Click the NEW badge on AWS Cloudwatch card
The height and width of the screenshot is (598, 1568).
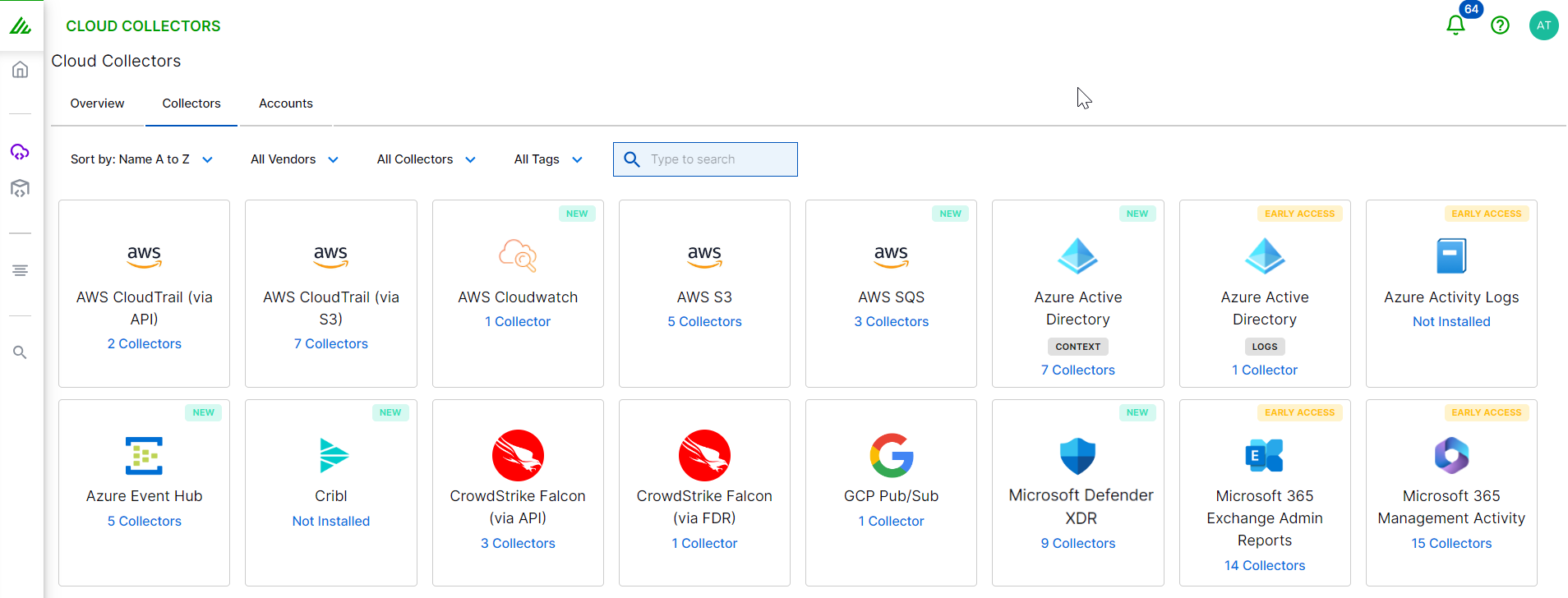click(577, 214)
